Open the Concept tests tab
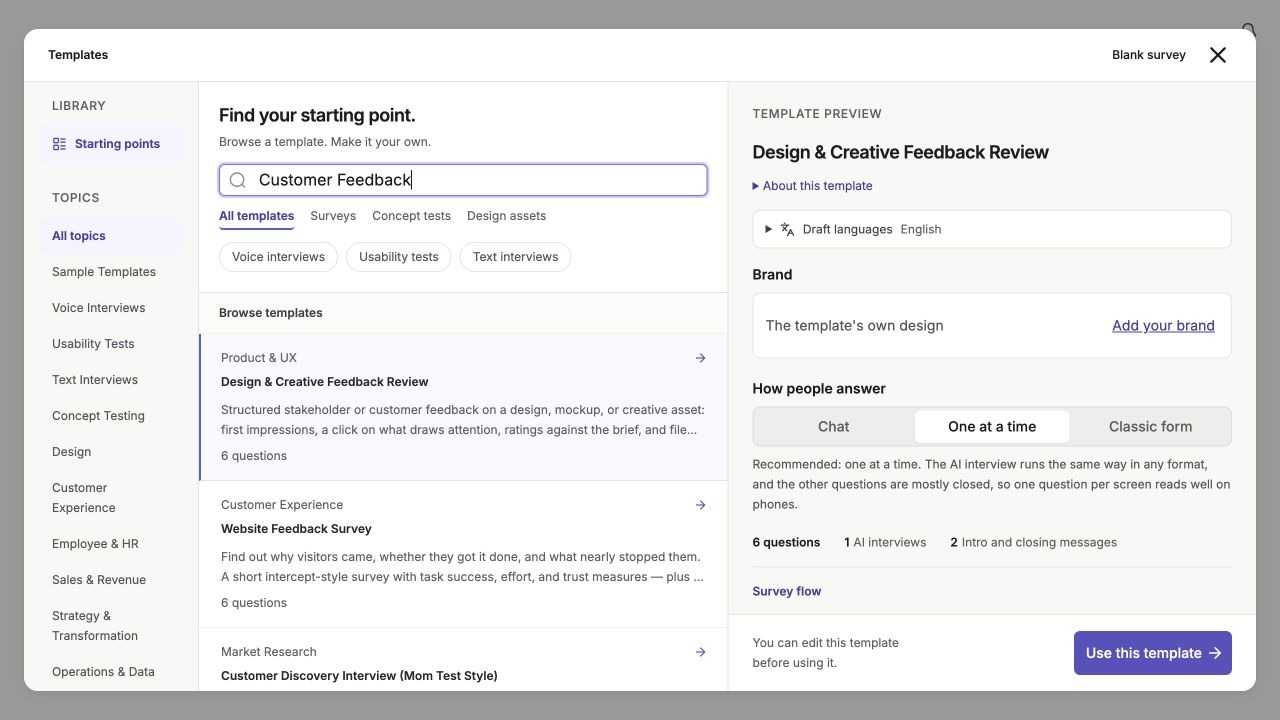 pyautogui.click(x=411, y=216)
